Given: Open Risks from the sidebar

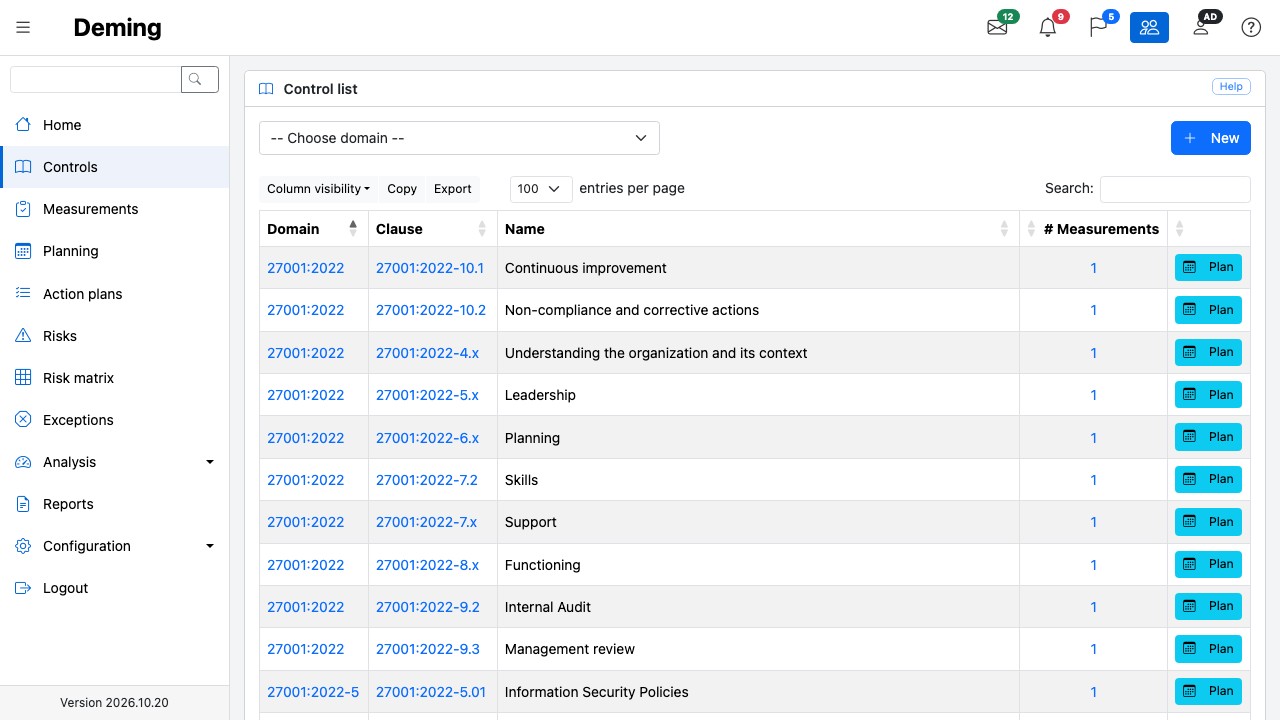Looking at the screenshot, I should pyautogui.click(x=115, y=336).
